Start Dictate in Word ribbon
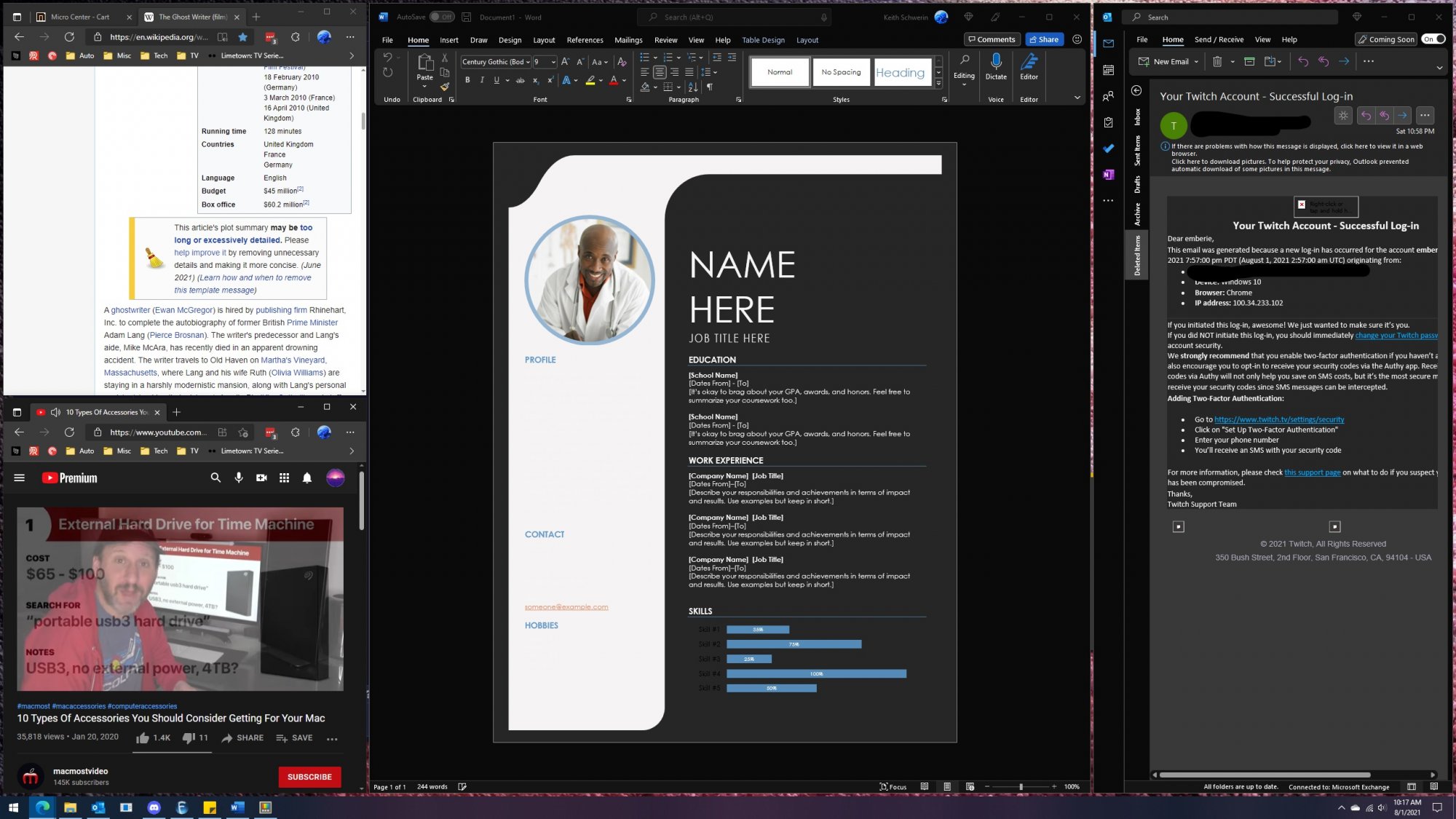1456x819 pixels. tap(996, 66)
